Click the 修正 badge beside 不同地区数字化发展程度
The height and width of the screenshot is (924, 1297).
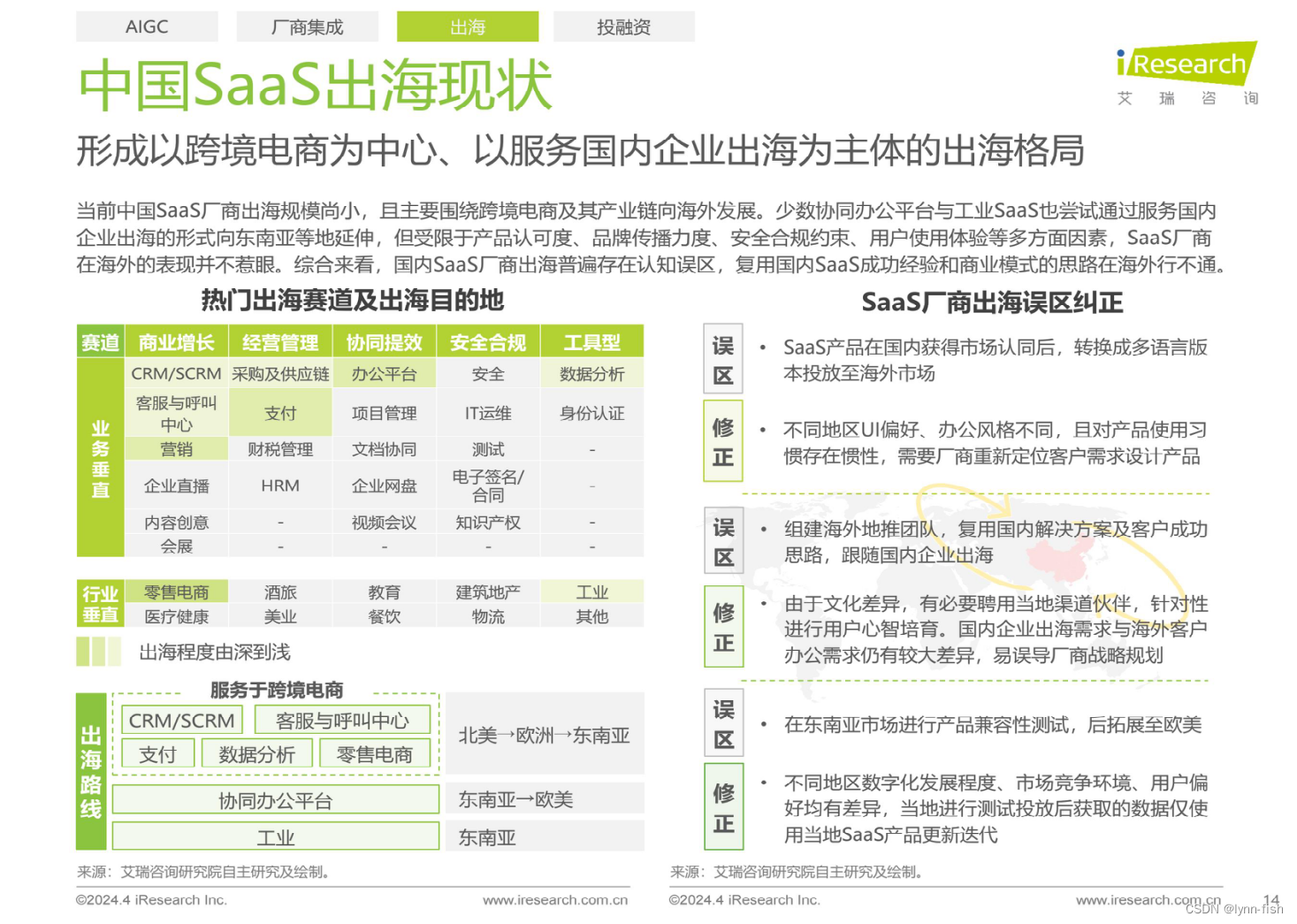coord(723,807)
